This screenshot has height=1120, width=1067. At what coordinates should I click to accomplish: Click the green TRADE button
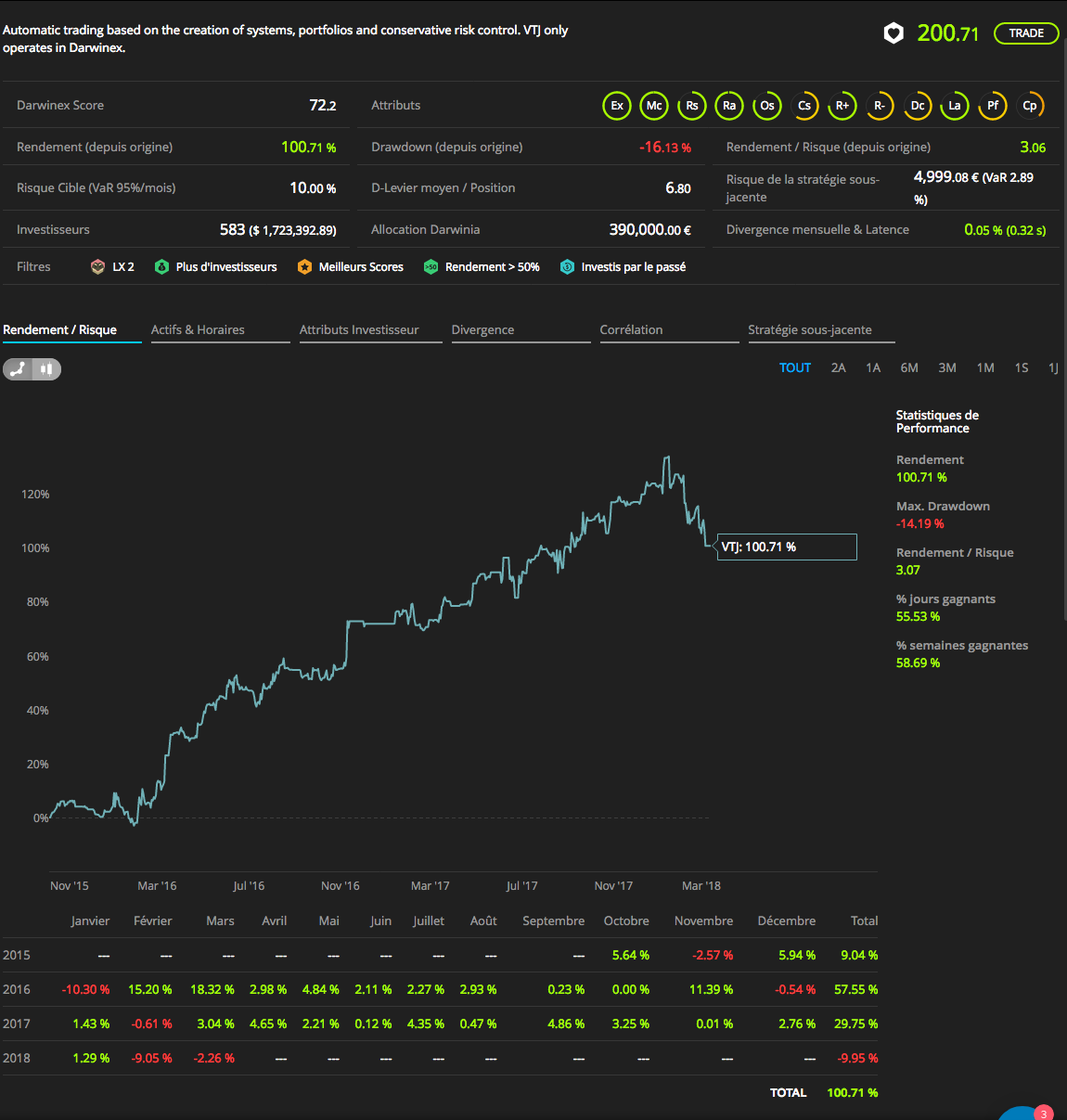pos(1026,33)
